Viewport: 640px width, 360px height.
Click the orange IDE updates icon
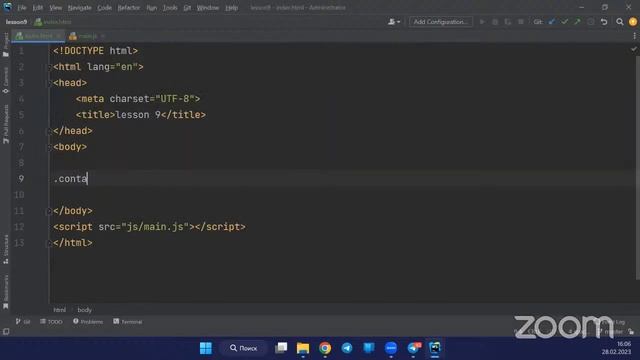click(x=633, y=22)
